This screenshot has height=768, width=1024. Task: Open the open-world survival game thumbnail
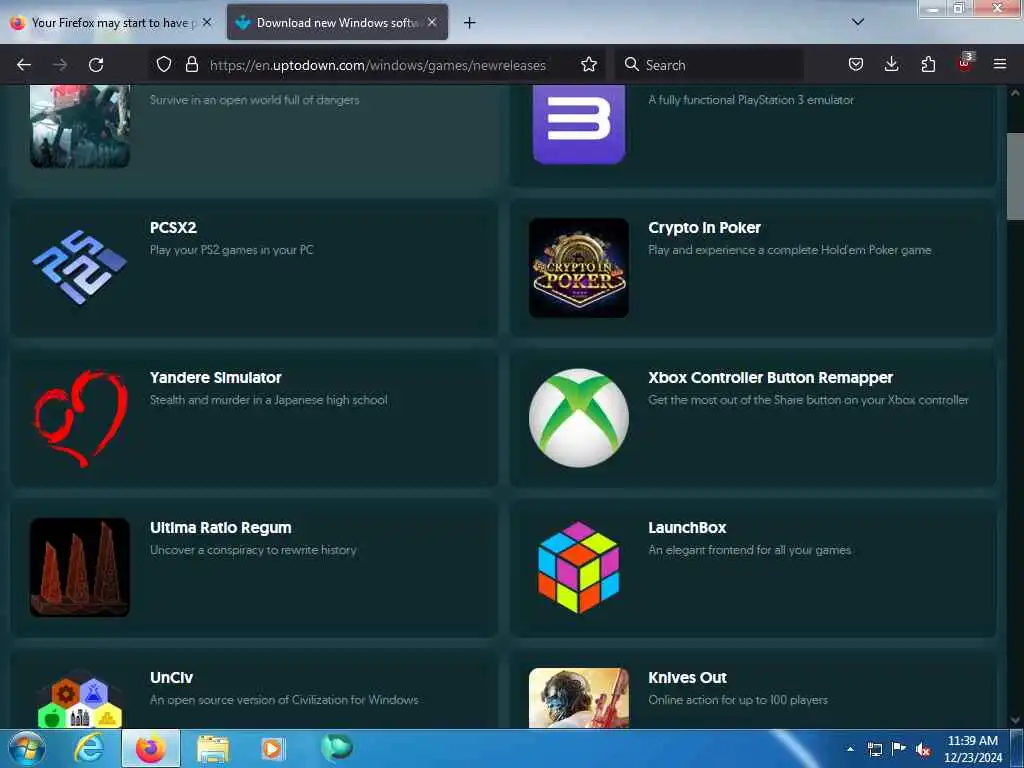pos(80,126)
